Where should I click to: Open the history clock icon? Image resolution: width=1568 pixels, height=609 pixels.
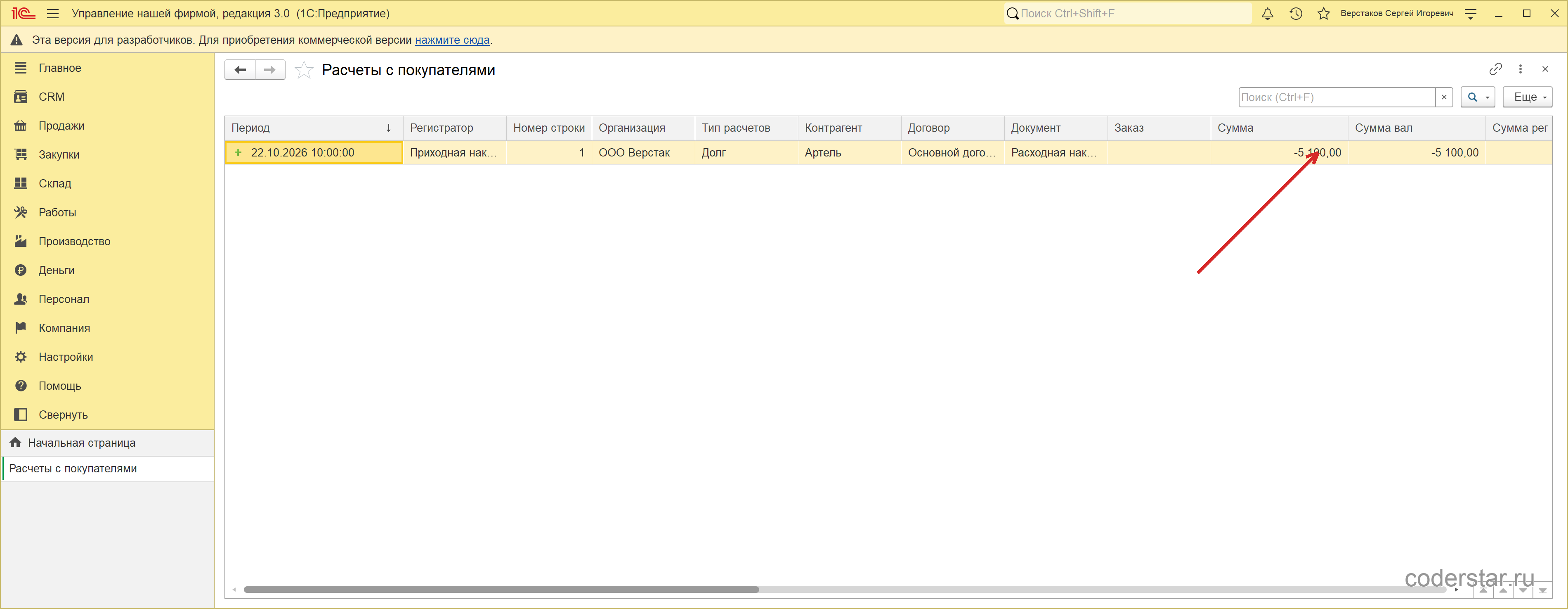click(1295, 13)
